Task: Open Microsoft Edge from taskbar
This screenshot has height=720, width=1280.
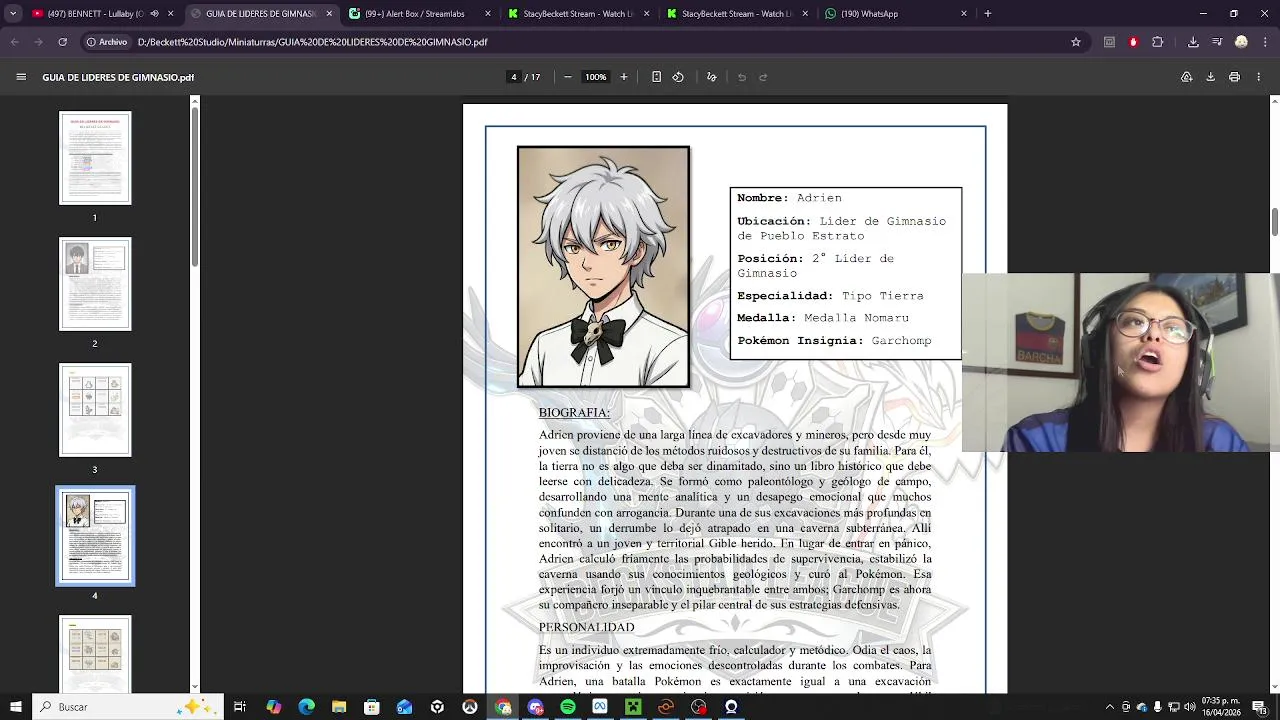Action: tap(306, 707)
